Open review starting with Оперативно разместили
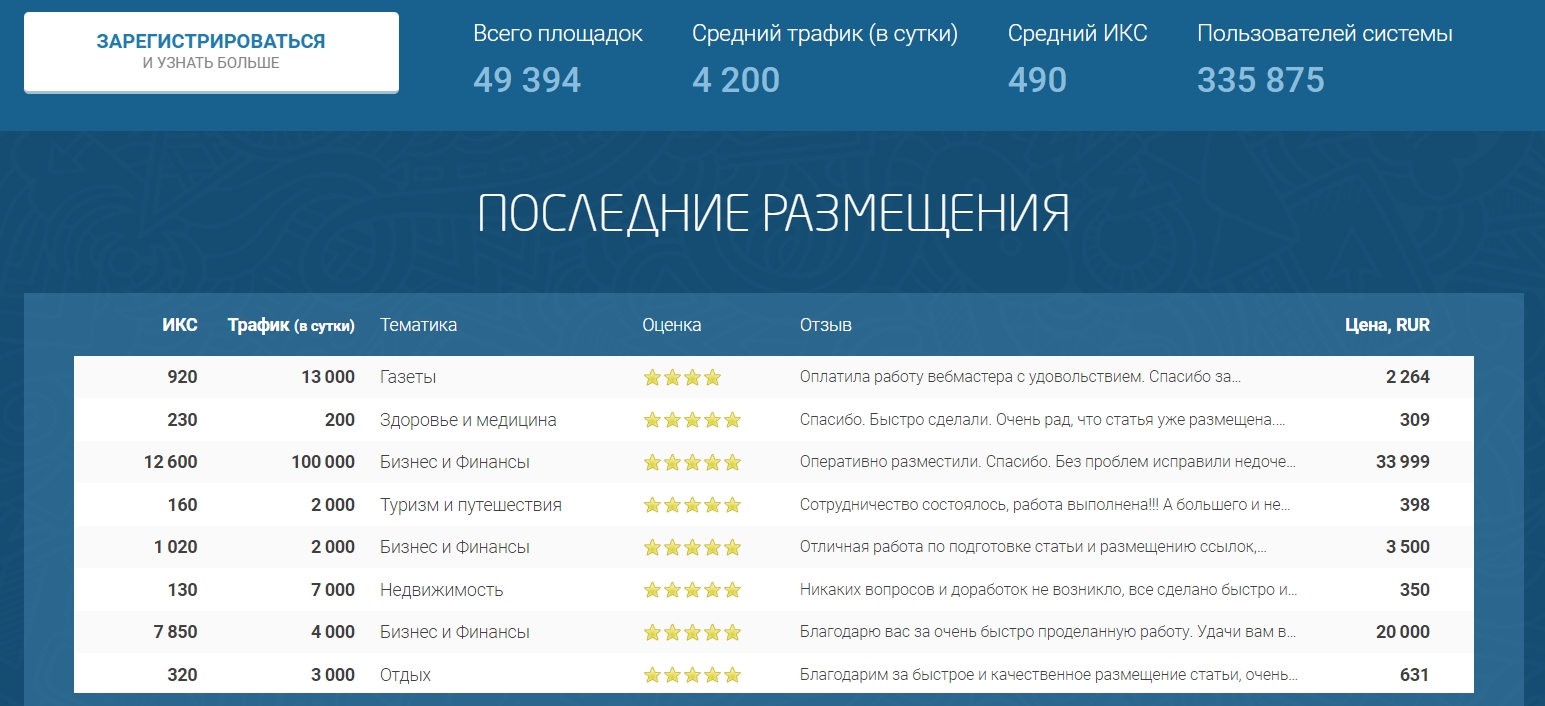The width and height of the screenshot is (1545, 706). [1048, 462]
